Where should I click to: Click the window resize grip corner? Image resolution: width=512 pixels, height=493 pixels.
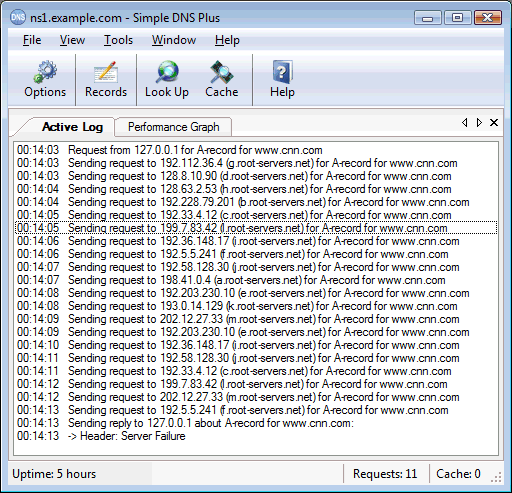[x=496, y=477]
